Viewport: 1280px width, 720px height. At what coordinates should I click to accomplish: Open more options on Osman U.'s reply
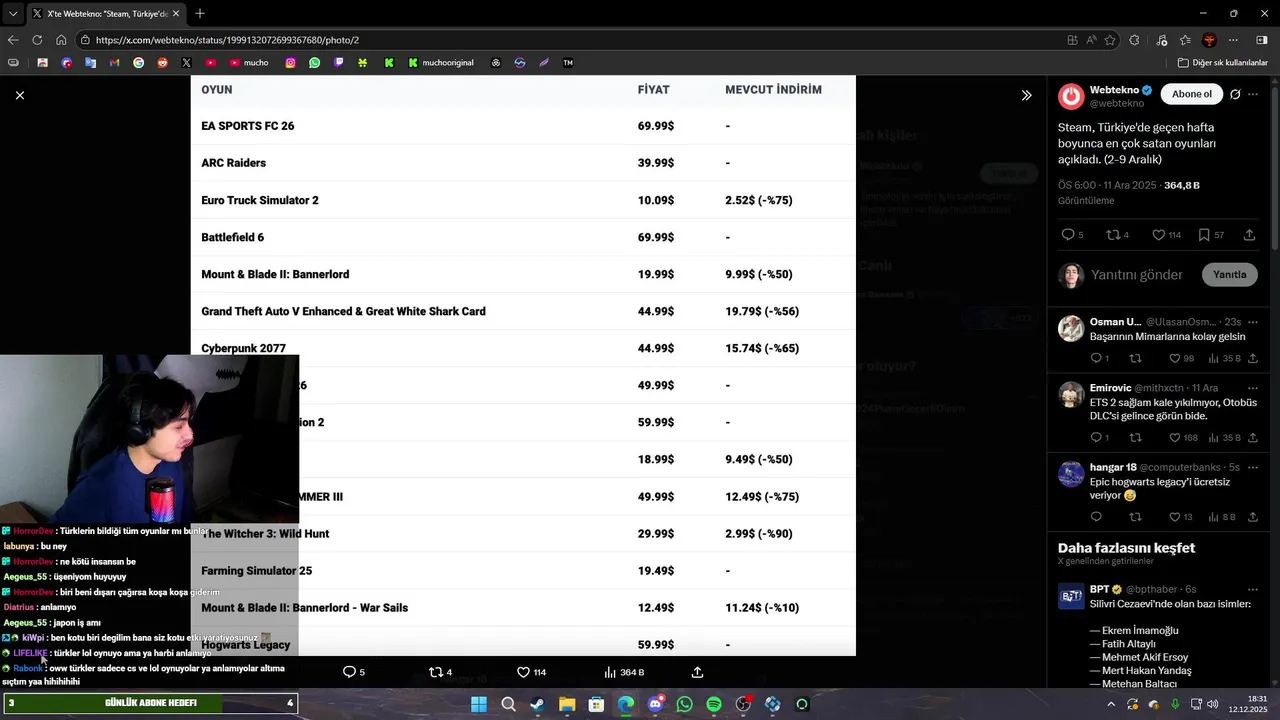click(x=1253, y=322)
